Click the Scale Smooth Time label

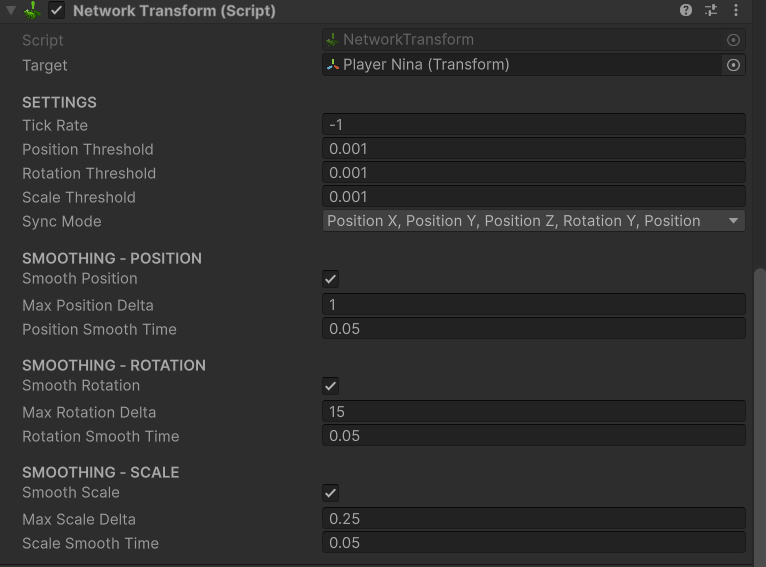(x=90, y=544)
